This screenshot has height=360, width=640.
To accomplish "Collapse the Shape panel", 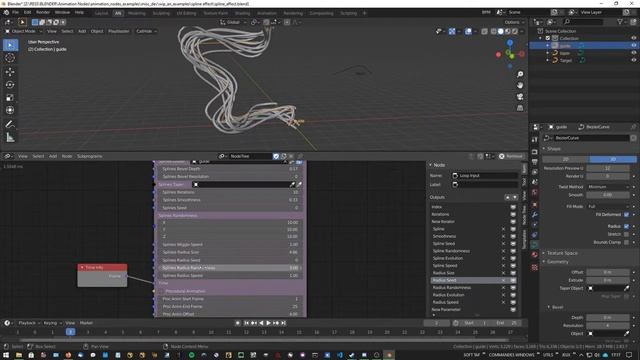I will point(553,149).
